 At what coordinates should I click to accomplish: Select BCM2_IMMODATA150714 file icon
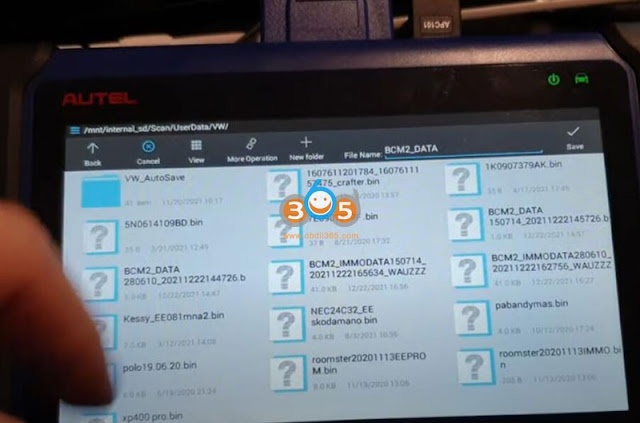[287, 277]
